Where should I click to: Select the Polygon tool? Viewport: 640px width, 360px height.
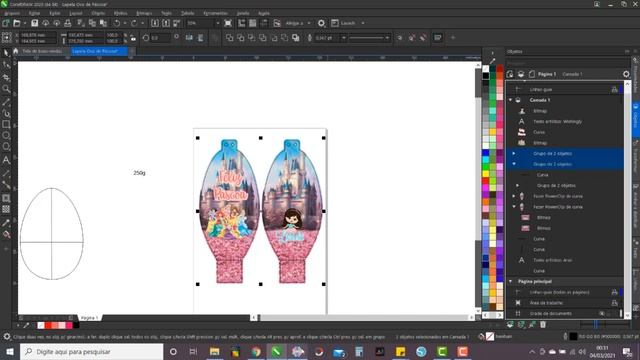click(x=6, y=147)
